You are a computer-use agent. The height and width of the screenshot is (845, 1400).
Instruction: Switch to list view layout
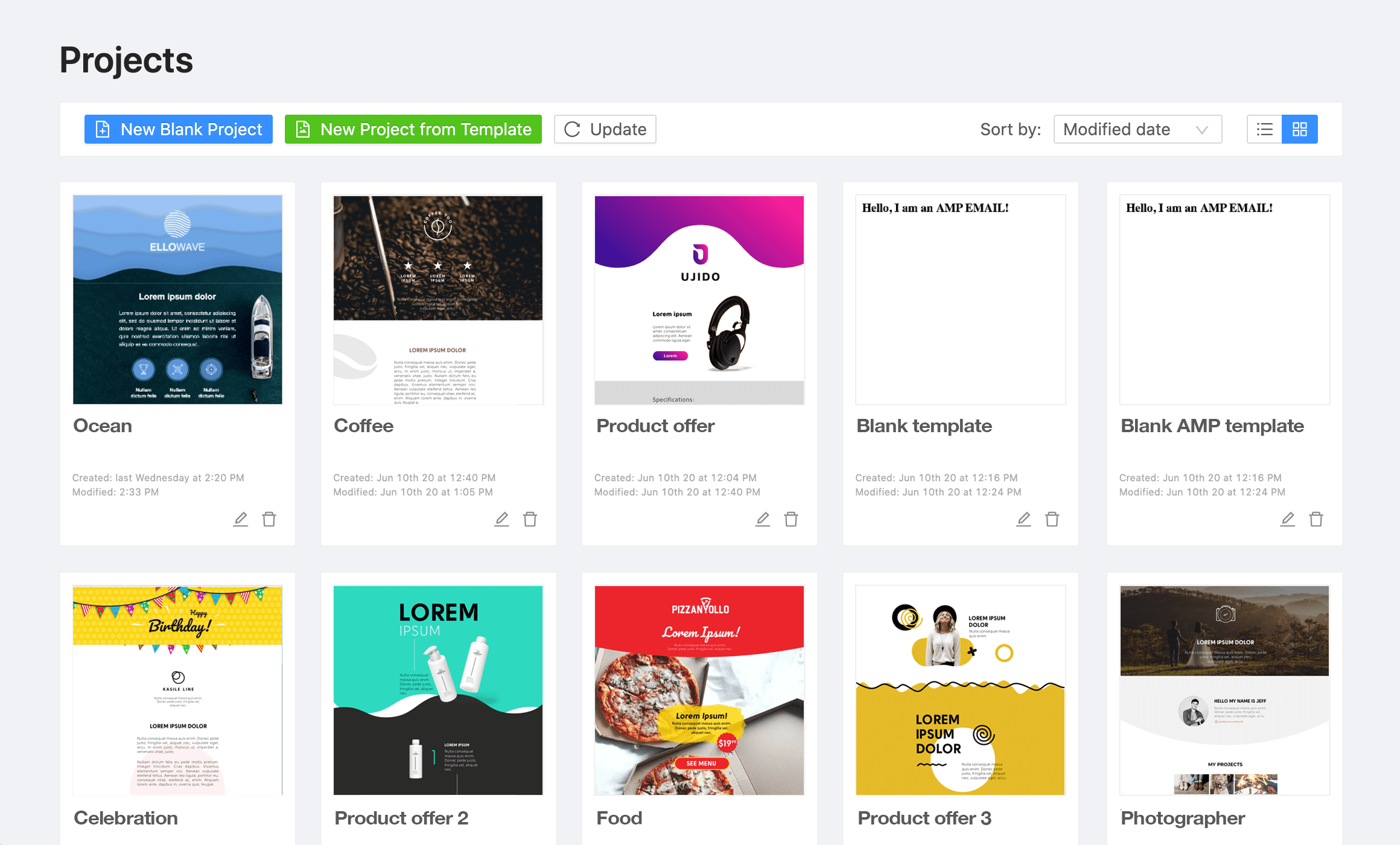[1263, 129]
